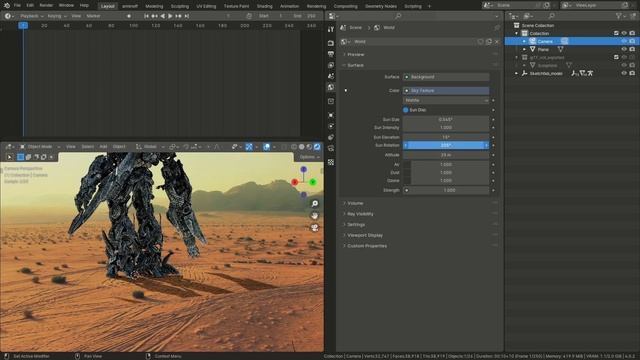Screen dimensions: 640x360
Task: Hide Sketchfab_model via eye icon
Action: 624,73
